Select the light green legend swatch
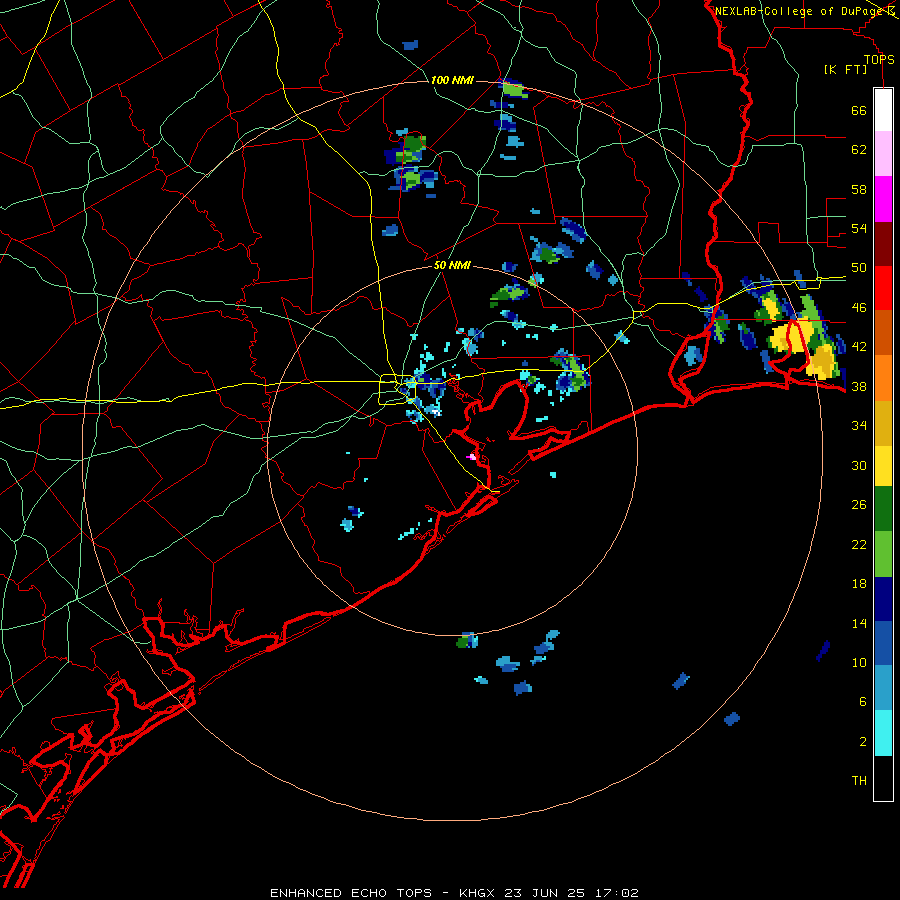Screen dimensions: 900x900 point(883,554)
